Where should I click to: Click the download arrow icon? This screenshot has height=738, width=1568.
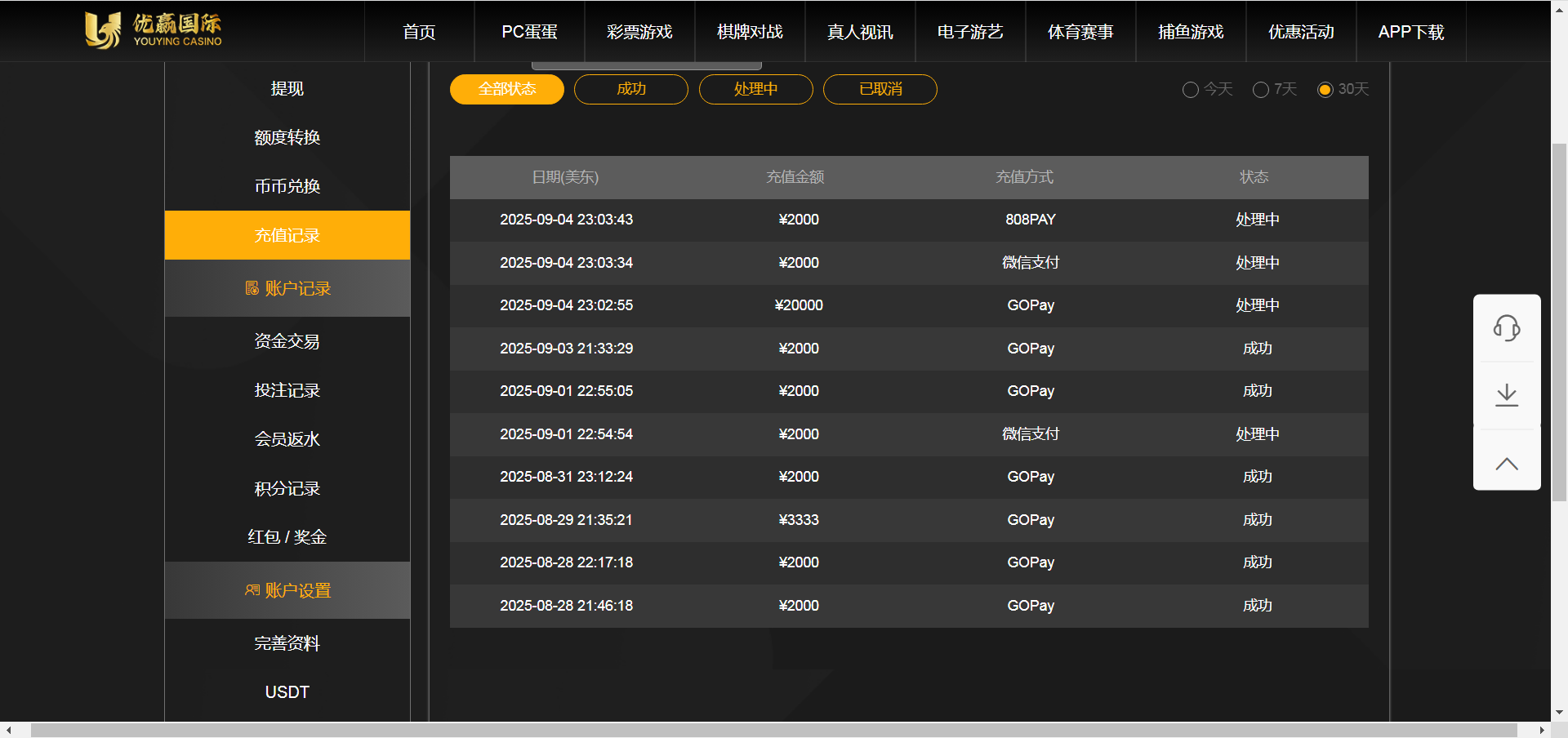[x=1507, y=395]
